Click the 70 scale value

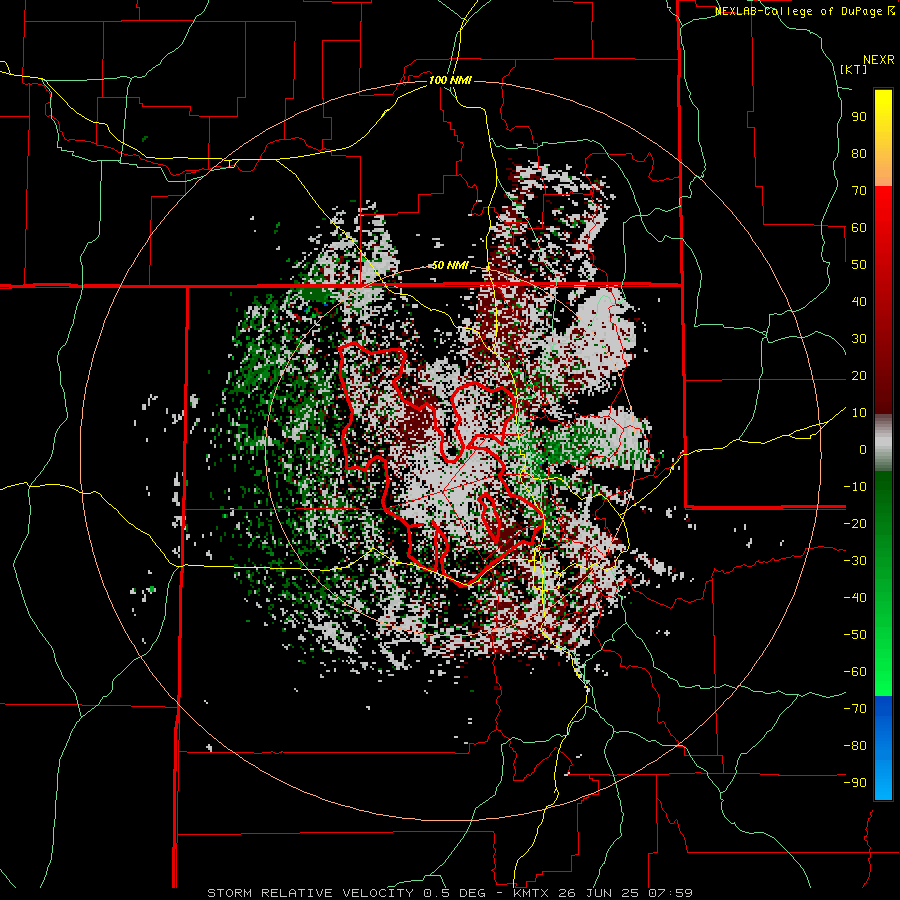point(859,191)
